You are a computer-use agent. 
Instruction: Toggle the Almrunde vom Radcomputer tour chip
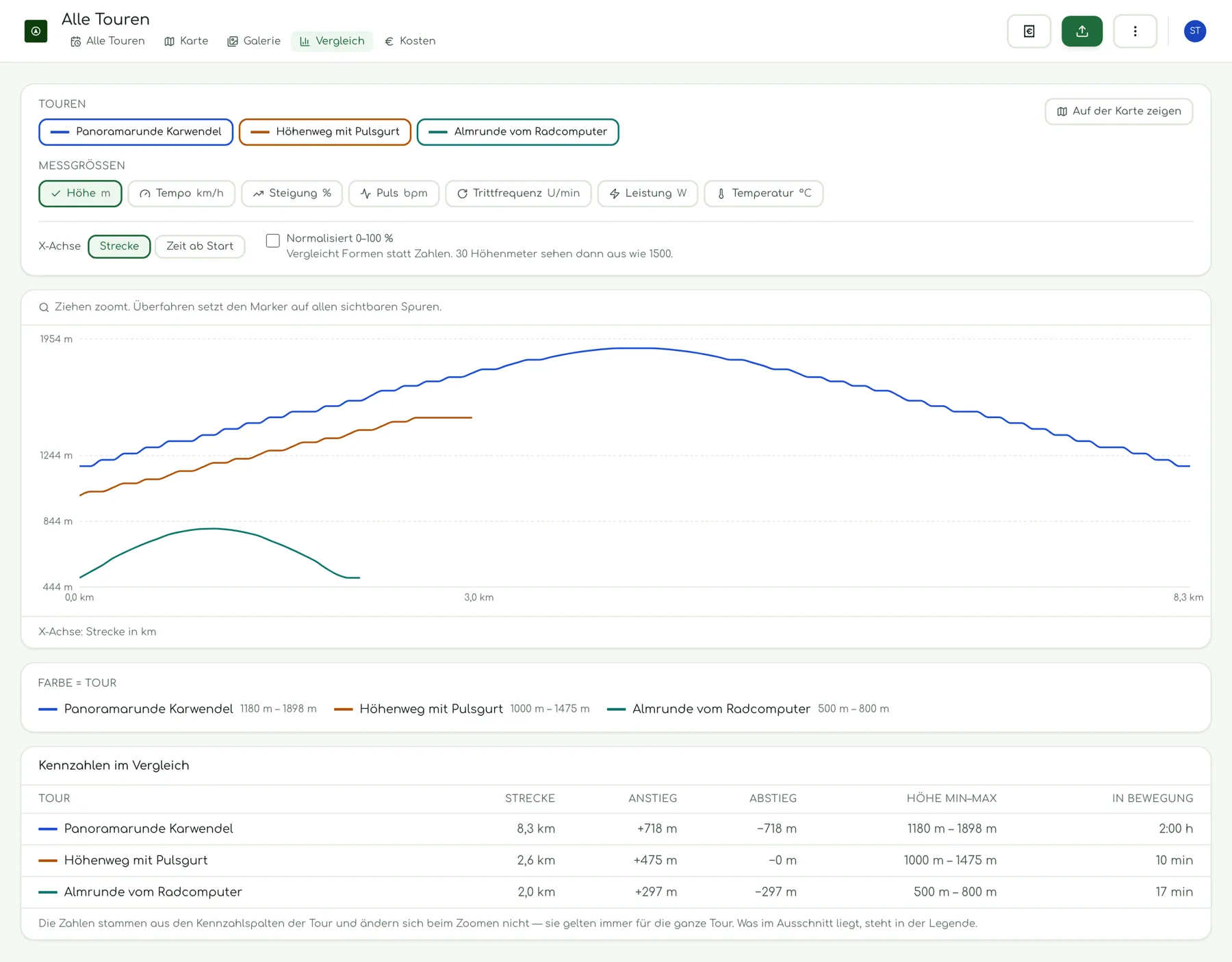(x=517, y=131)
